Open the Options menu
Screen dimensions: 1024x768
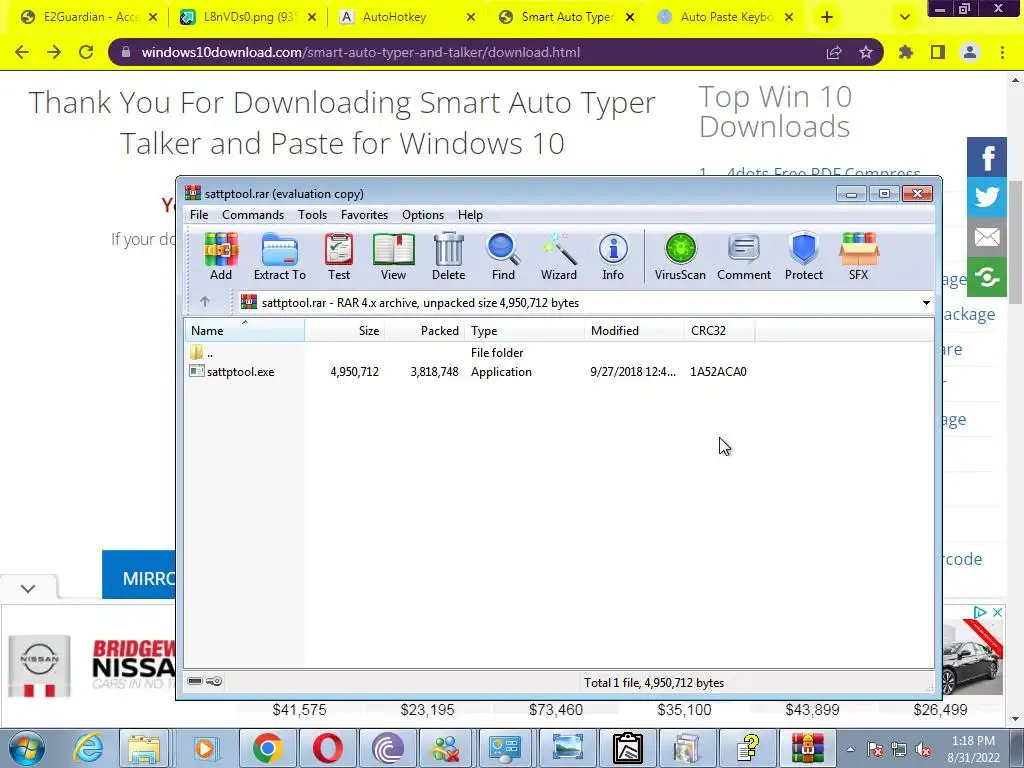pyautogui.click(x=423, y=215)
